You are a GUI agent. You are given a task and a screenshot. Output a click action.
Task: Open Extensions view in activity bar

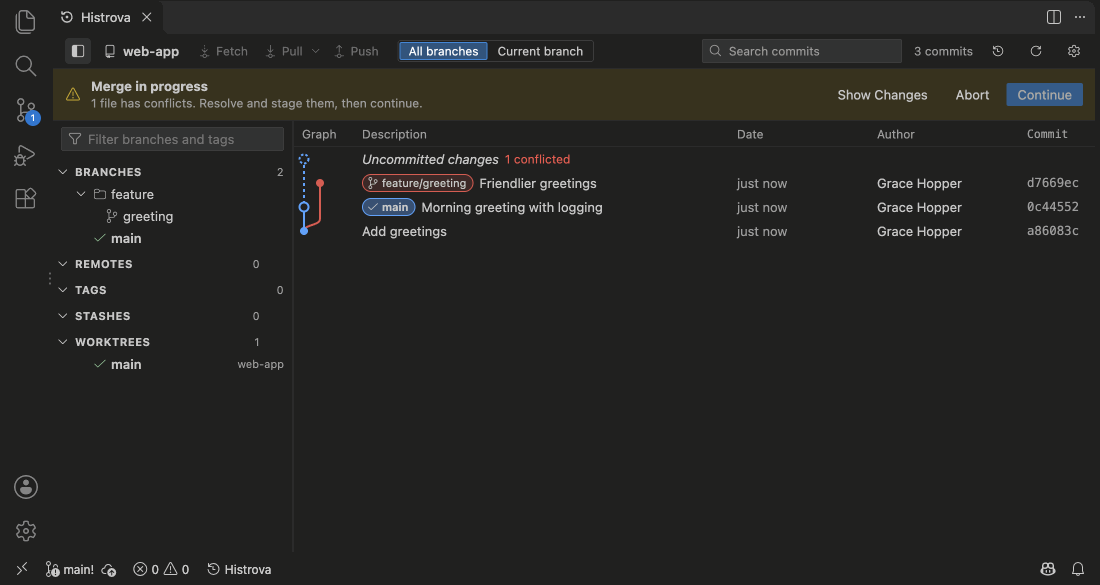pos(25,199)
